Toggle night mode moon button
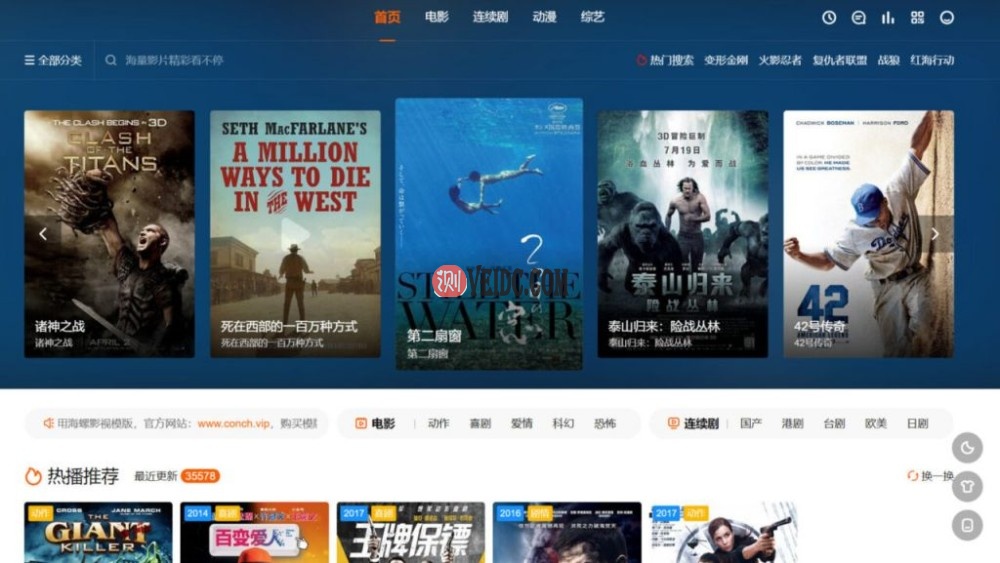This screenshot has height=563, width=1000. [967, 448]
